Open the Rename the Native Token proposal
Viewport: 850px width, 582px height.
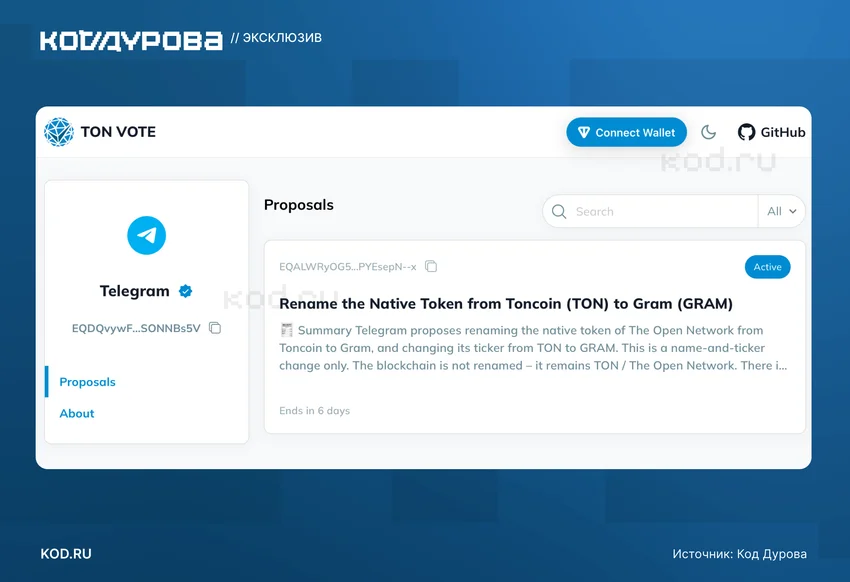click(x=506, y=303)
